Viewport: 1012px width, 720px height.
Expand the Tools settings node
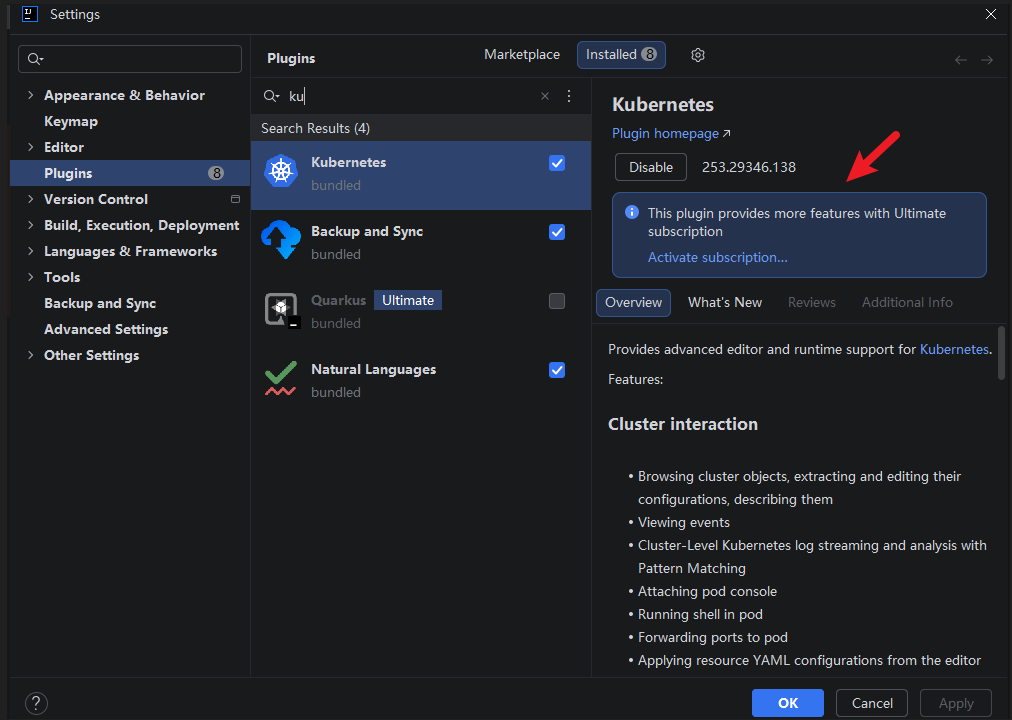tap(30, 277)
